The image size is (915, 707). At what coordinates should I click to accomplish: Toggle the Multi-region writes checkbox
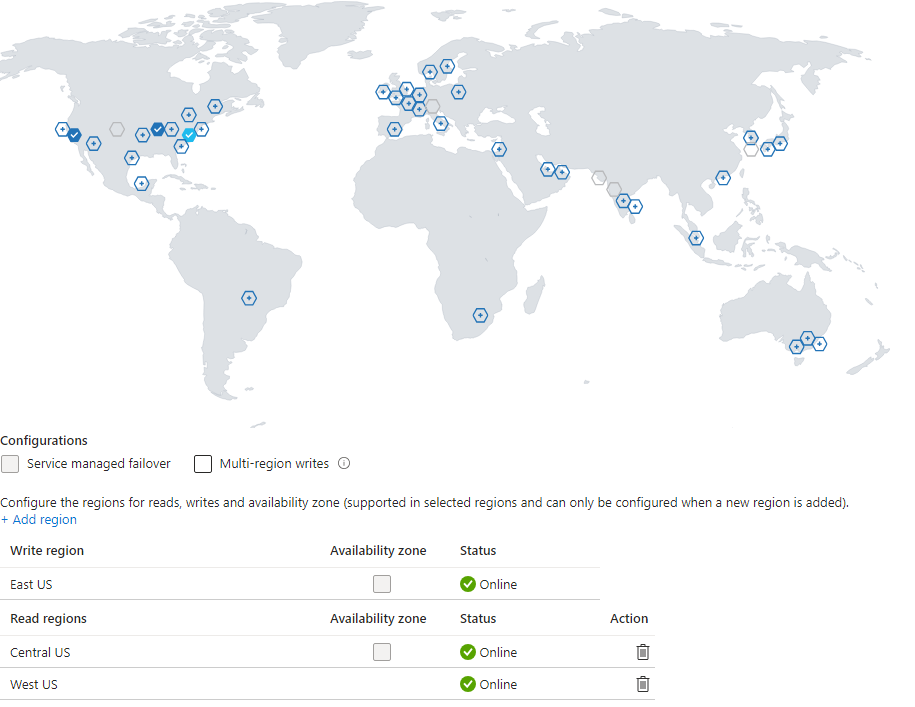point(203,464)
